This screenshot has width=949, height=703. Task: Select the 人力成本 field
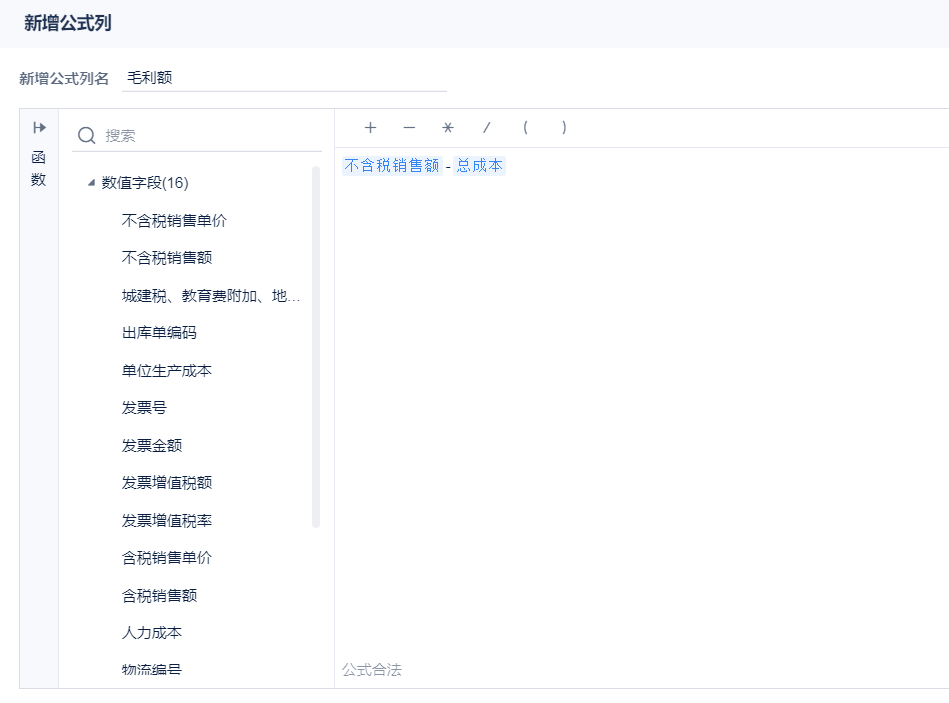click(152, 633)
